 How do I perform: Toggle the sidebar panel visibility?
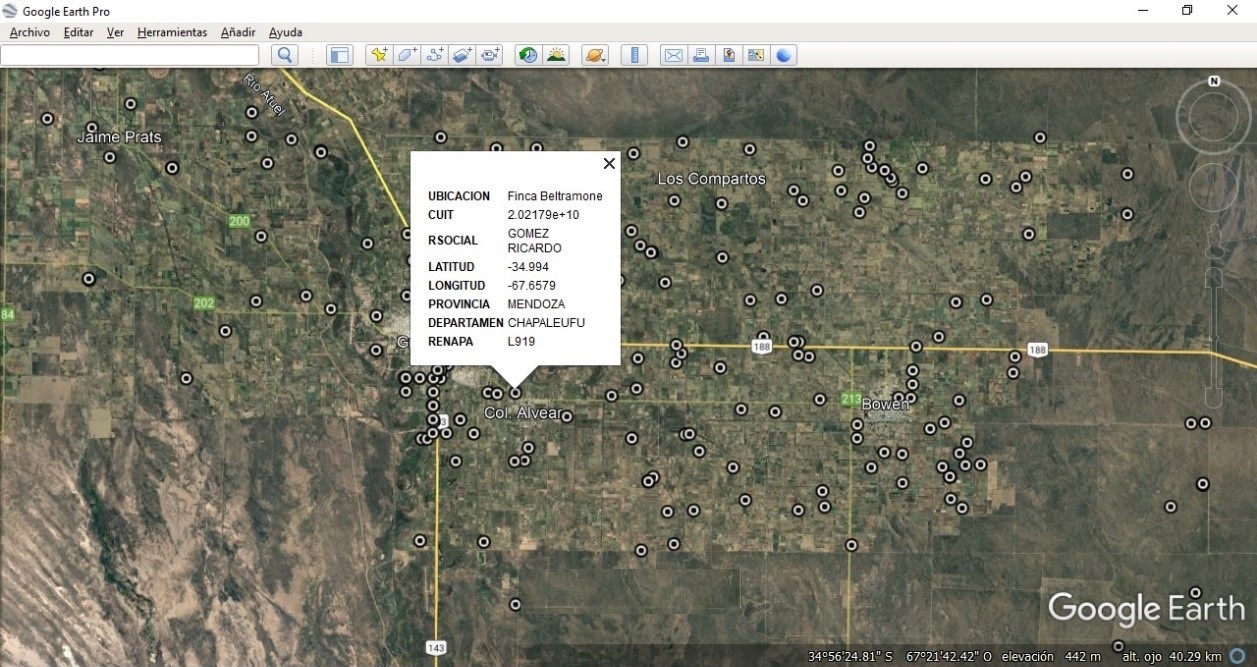click(340, 55)
